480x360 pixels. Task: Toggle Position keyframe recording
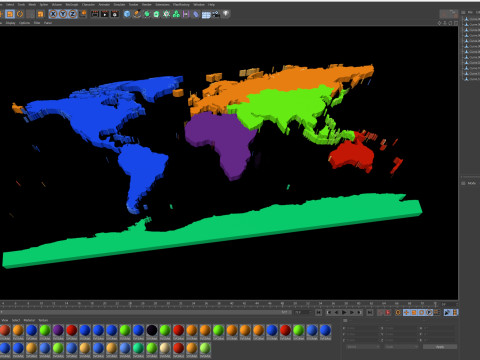pos(406,312)
